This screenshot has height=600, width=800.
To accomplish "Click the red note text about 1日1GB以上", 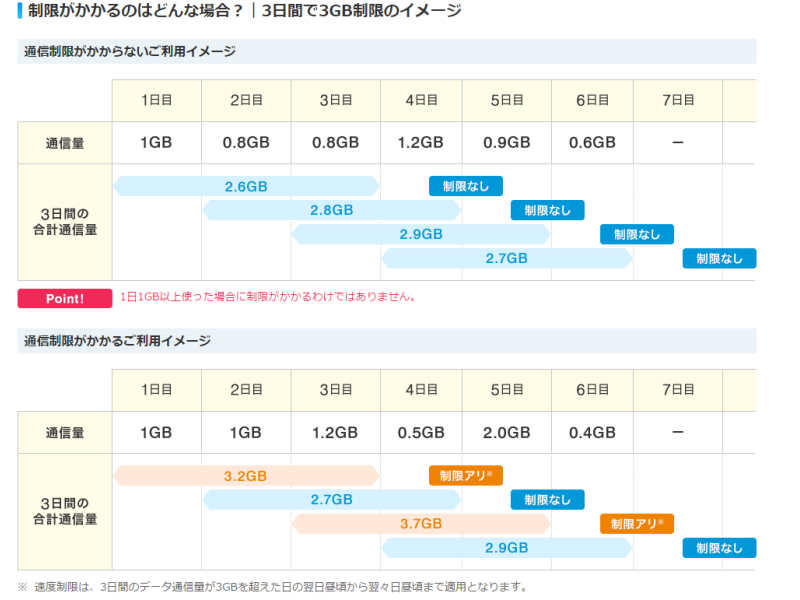I will 267,297.
